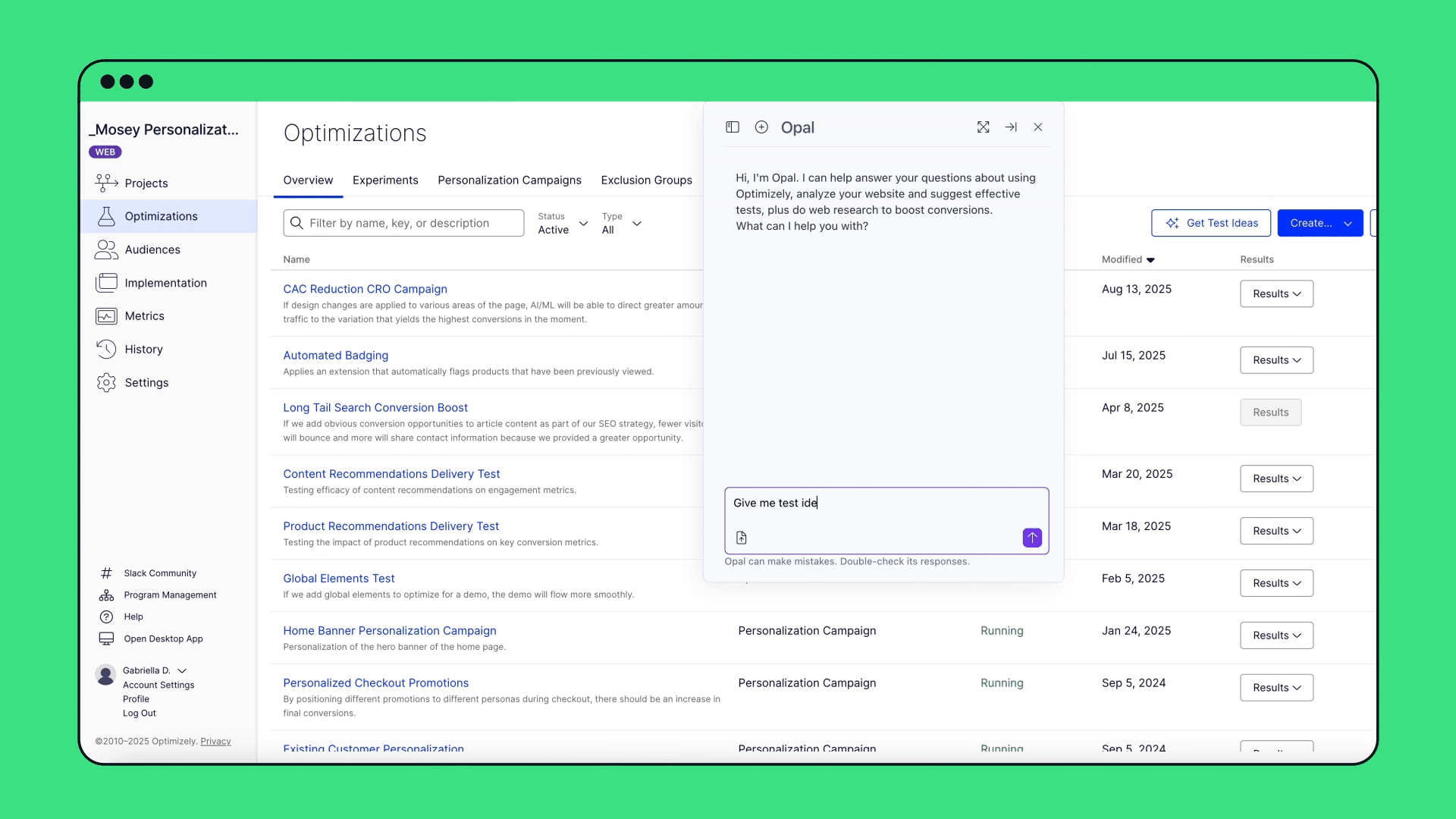Open the Audiences section icon
Image resolution: width=1456 pixels, height=819 pixels.
[x=106, y=249]
